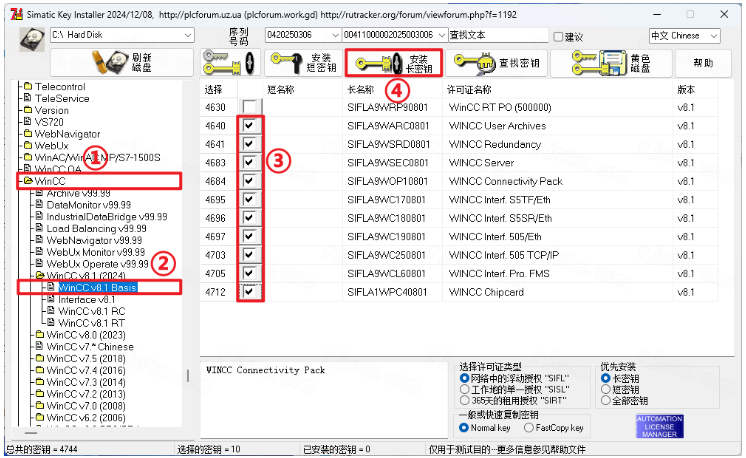
Task: Click the 4697 row number cell
Action: 215,236
